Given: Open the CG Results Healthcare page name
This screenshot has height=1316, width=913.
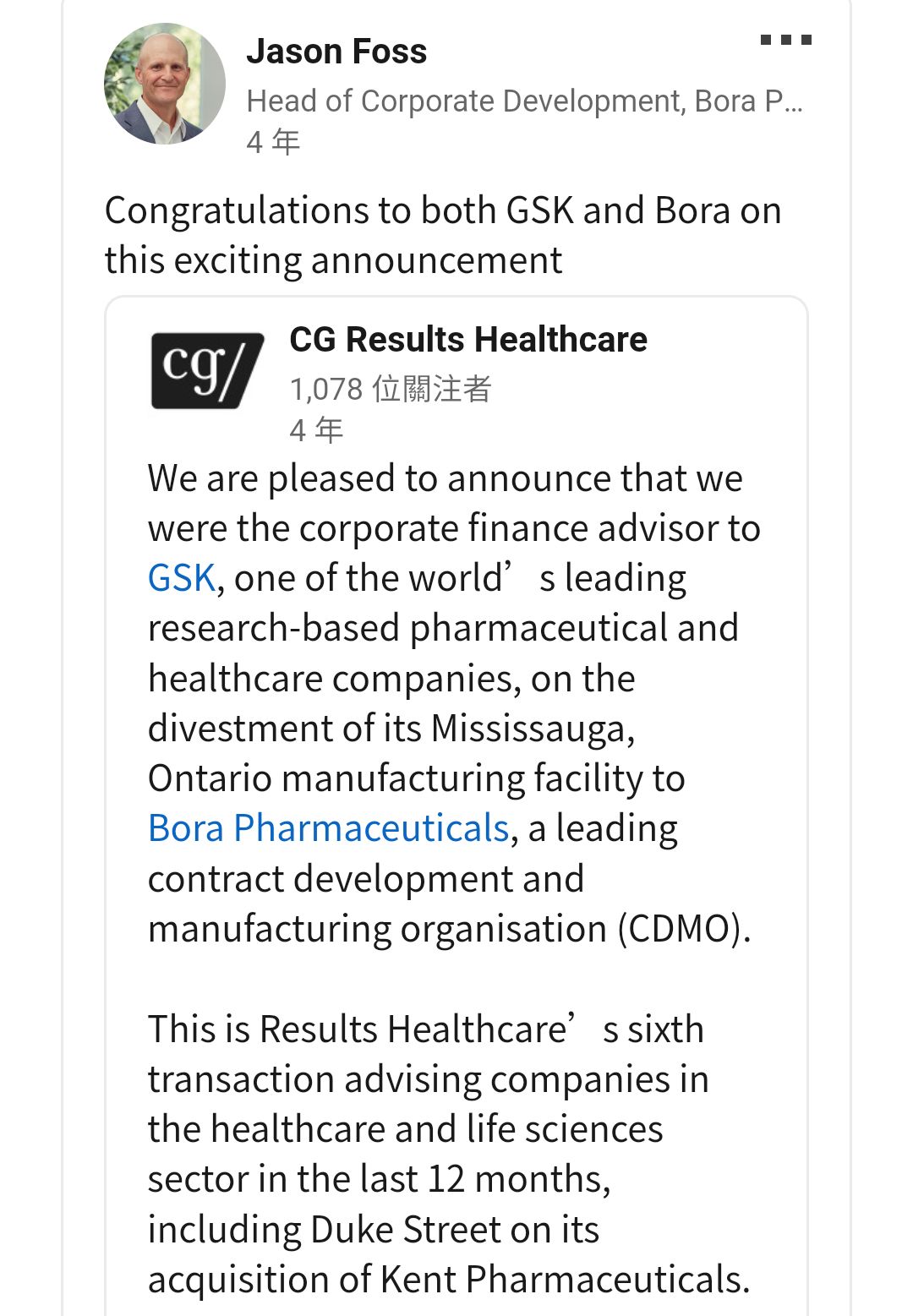Looking at the screenshot, I should 468,340.
